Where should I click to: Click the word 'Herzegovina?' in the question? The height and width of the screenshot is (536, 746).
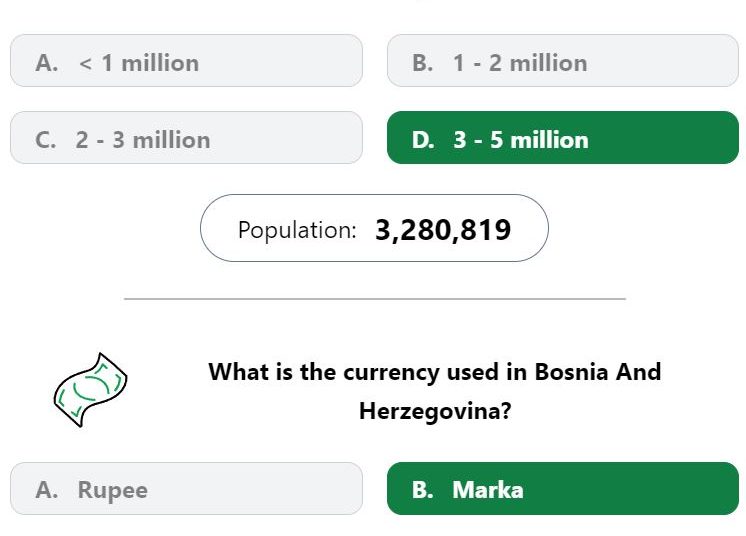pos(435,411)
